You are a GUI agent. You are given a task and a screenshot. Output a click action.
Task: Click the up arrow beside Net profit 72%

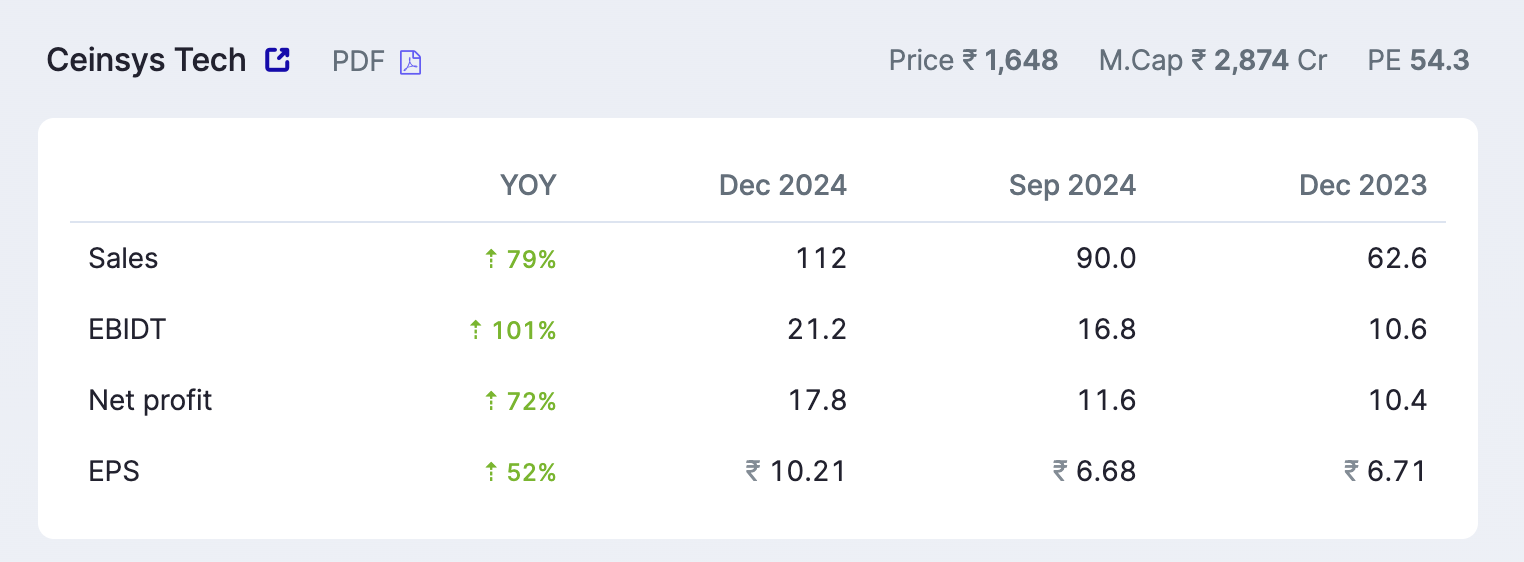pos(491,402)
